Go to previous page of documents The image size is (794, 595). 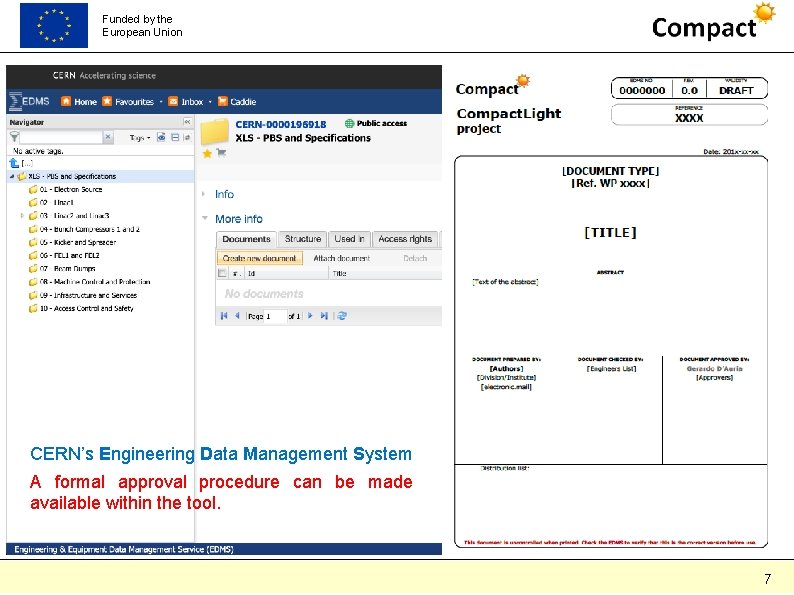pyautogui.click(x=237, y=316)
